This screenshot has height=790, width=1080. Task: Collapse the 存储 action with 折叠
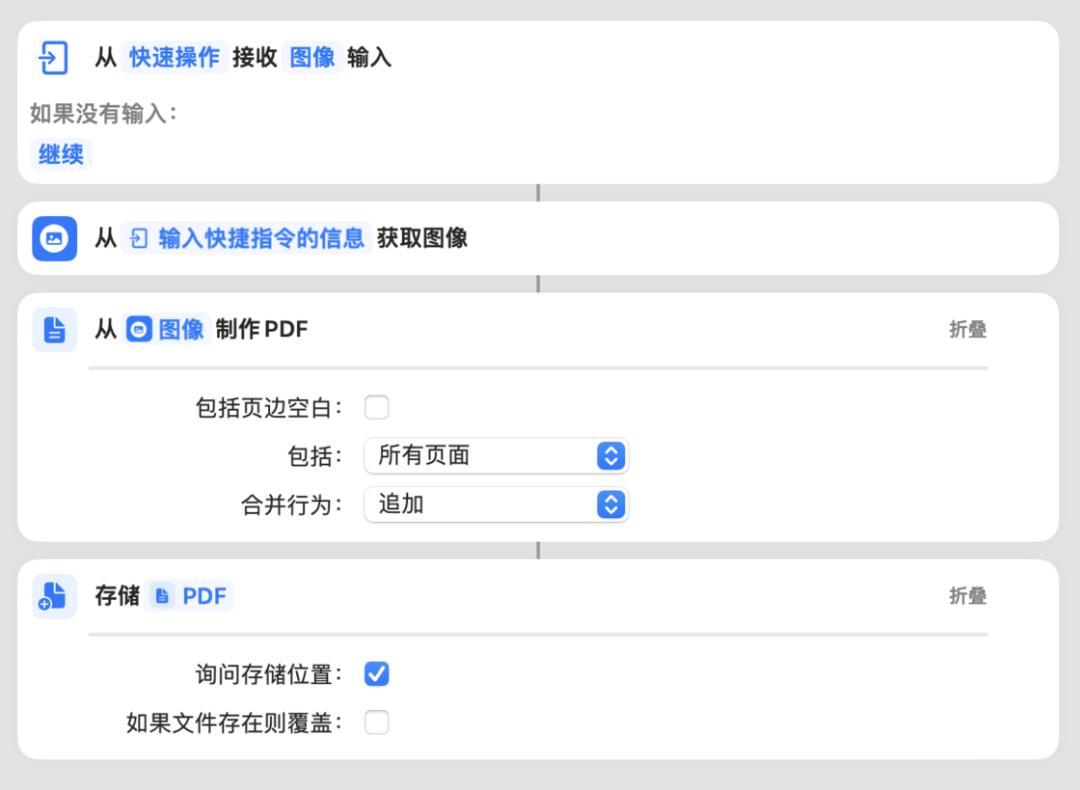tap(967, 597)
